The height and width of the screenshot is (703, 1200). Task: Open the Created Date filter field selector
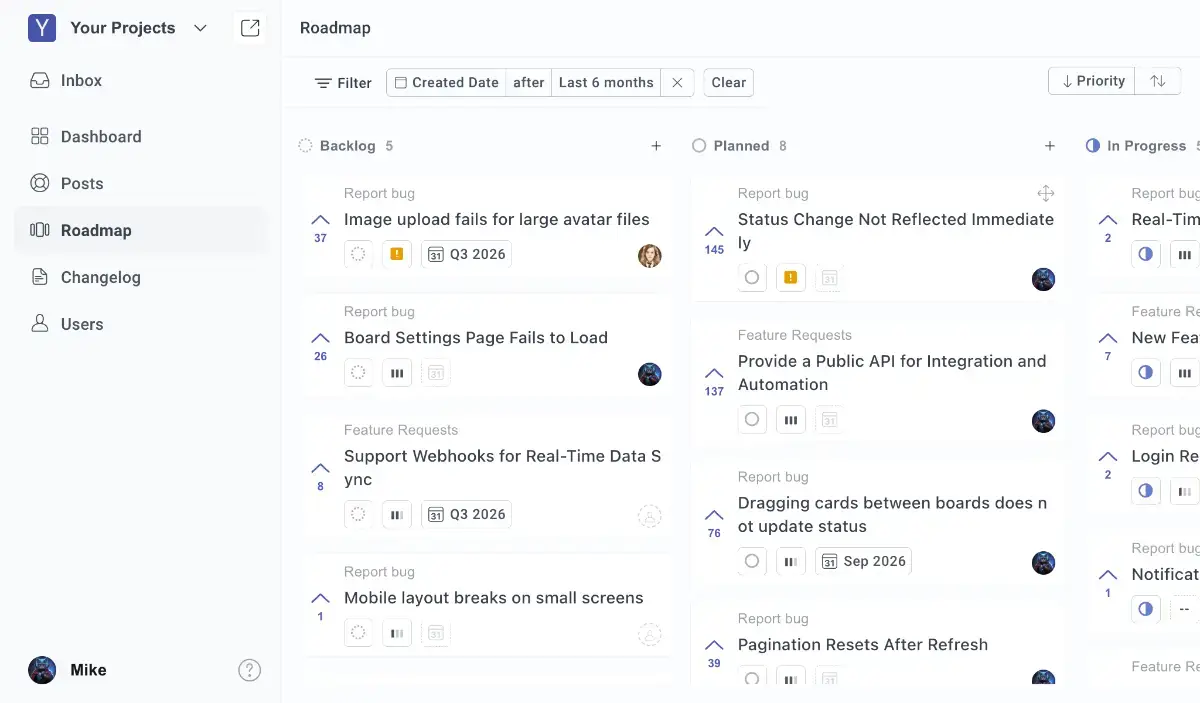click(446, 83)
